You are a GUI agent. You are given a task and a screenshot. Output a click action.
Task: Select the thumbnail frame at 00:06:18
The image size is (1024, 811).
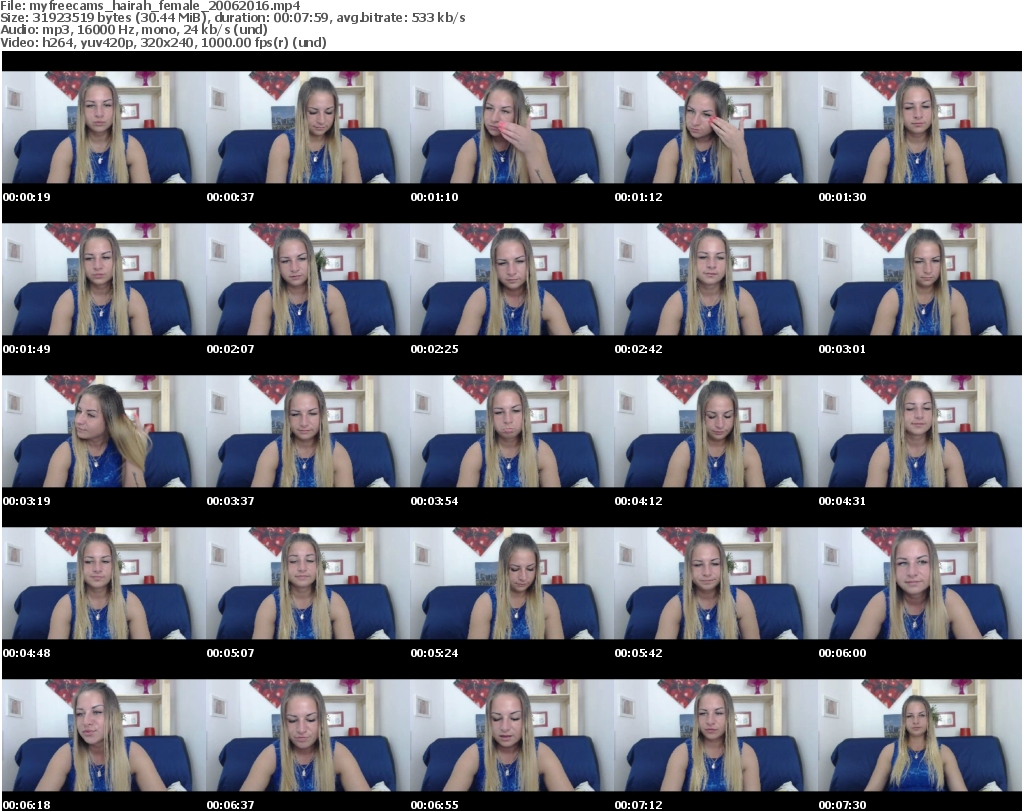(x=104, y=736)
